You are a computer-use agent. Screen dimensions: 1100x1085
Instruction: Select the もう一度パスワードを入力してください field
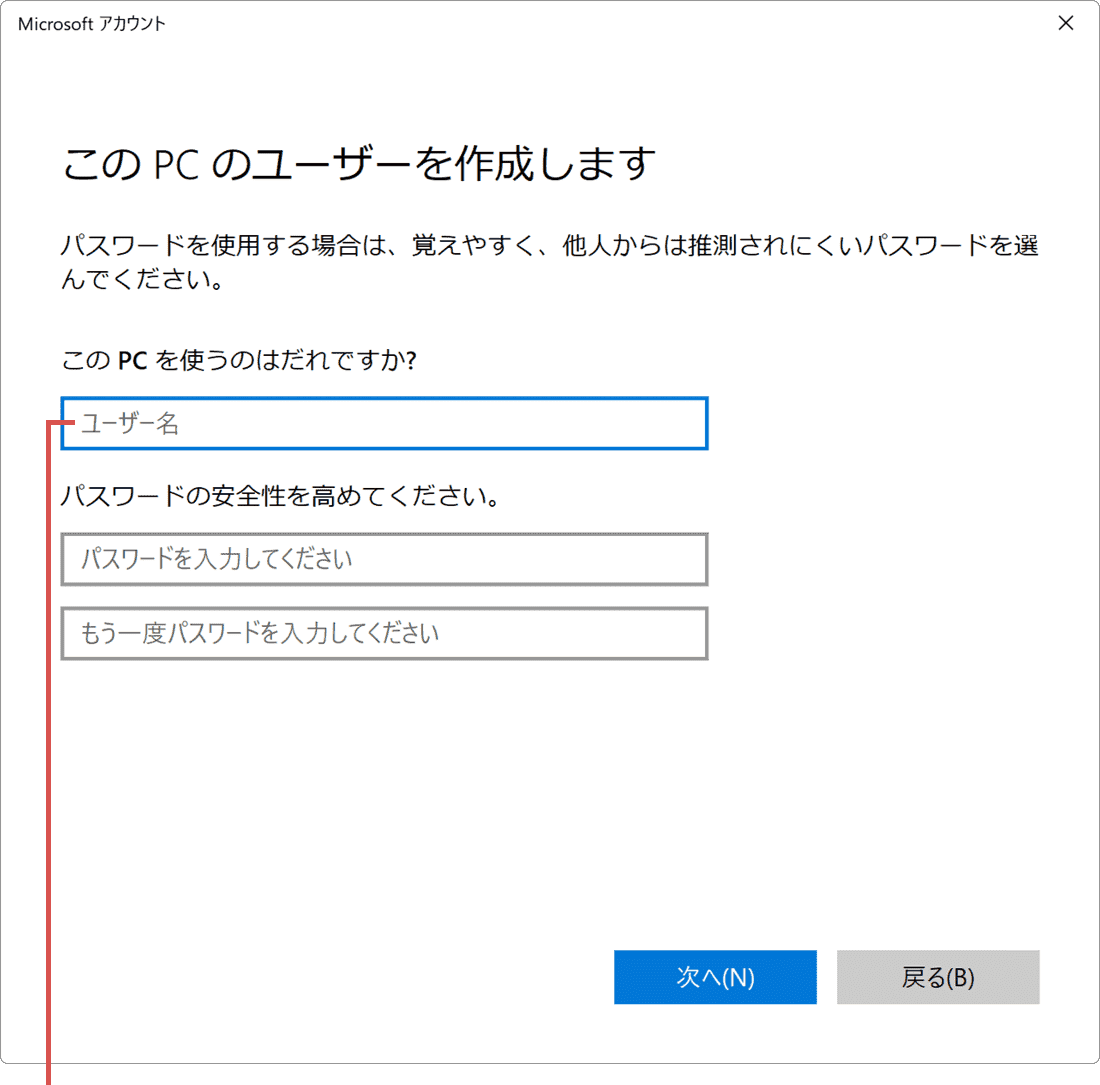(x=384, y=633)
